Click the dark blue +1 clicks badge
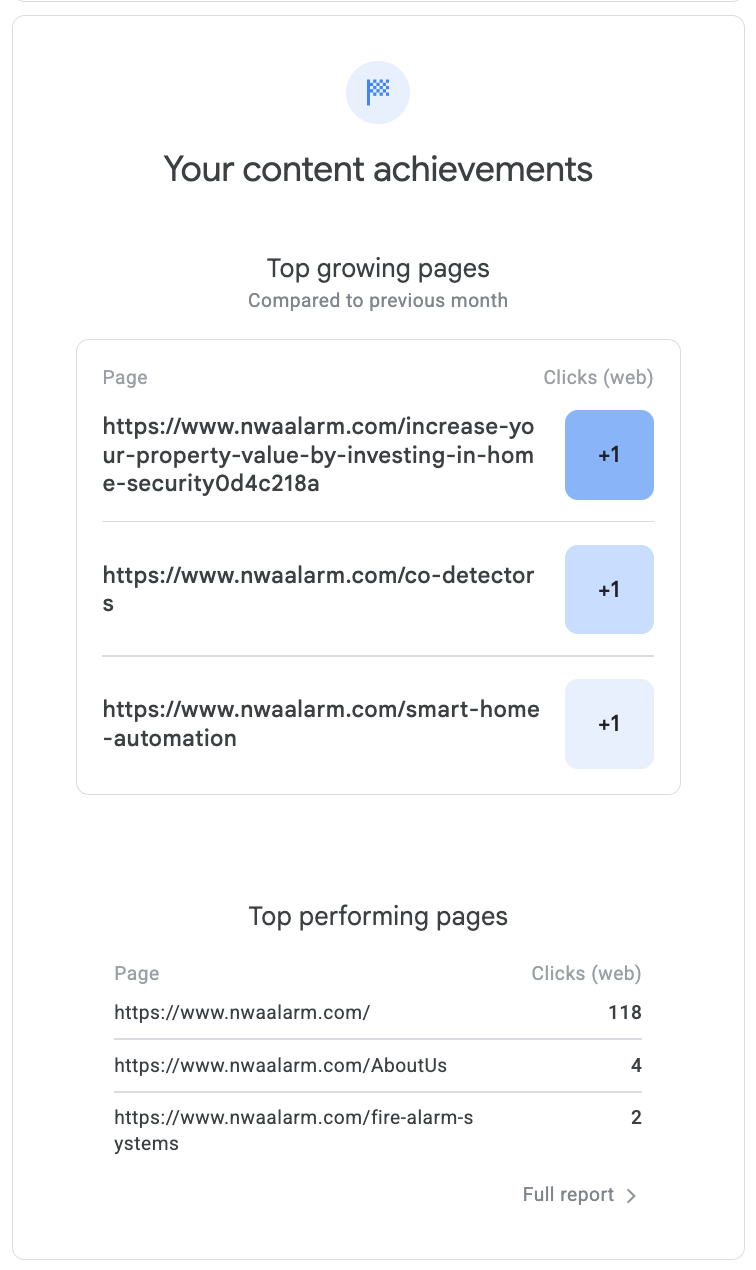The image size is (756, 1270). [x=609, y=455]
